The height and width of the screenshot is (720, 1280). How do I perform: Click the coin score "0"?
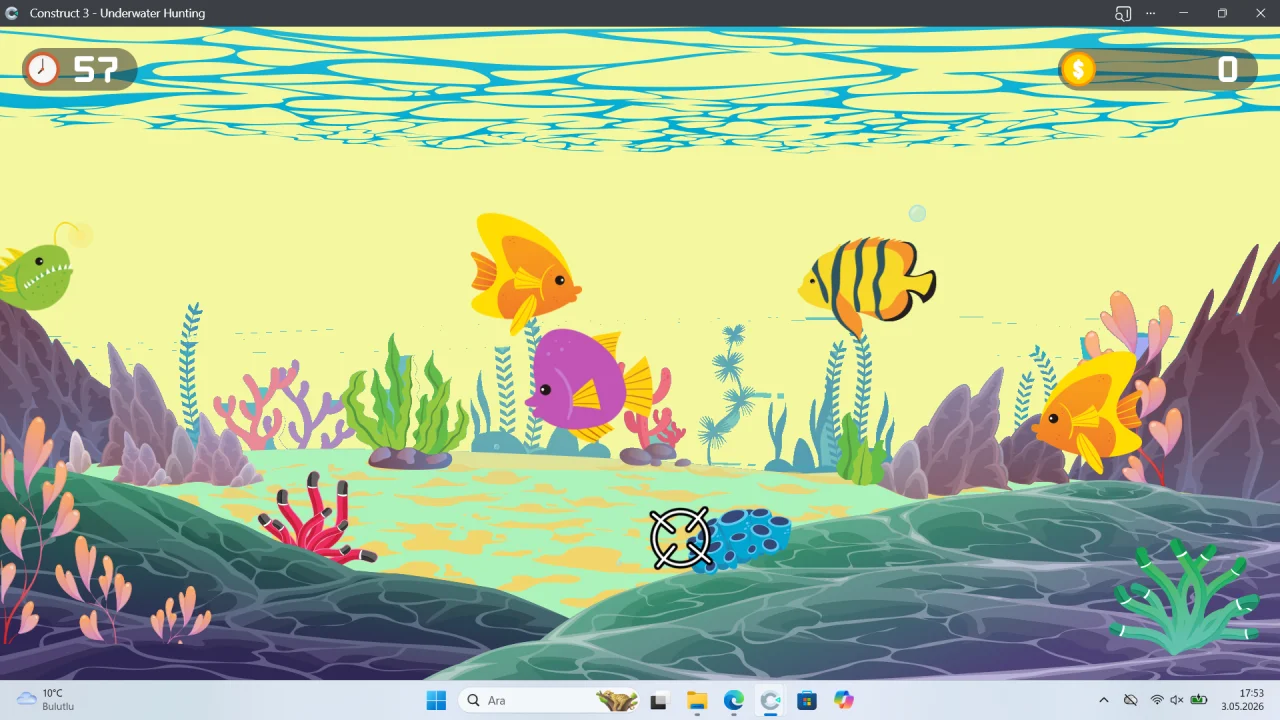click(1228, 69)
